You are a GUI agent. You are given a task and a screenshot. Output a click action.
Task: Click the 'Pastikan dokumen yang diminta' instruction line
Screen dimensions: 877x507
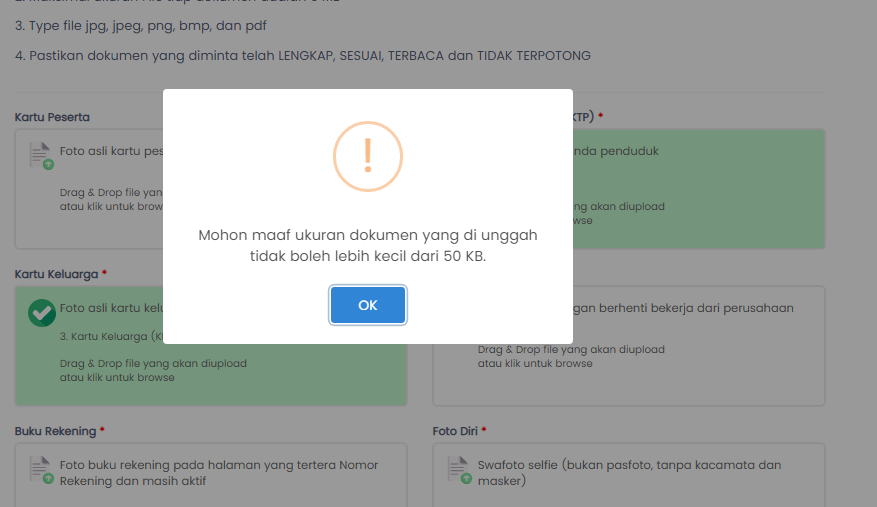tap(303, 55)
